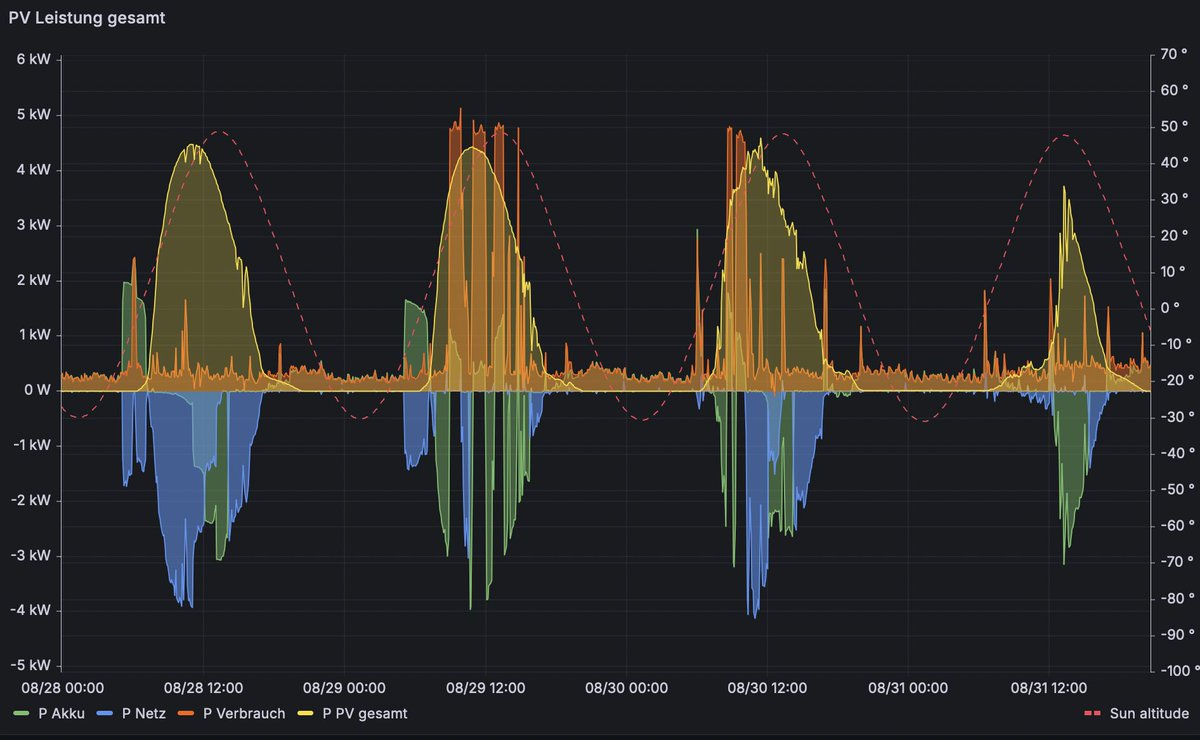Click the 08/28 00:00 time axis label
This screenshot has width=1200, height=740.
pos(63,688)
